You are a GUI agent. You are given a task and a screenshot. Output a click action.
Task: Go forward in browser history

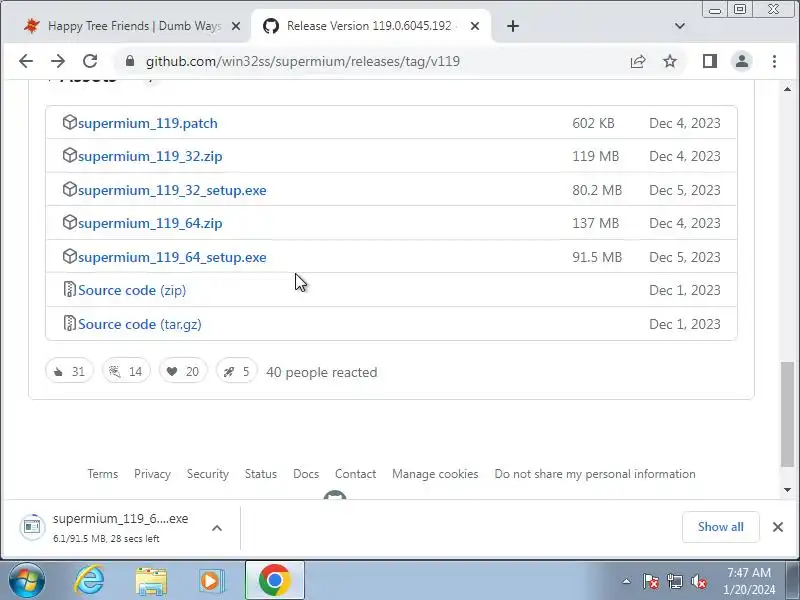pos(58,61)
